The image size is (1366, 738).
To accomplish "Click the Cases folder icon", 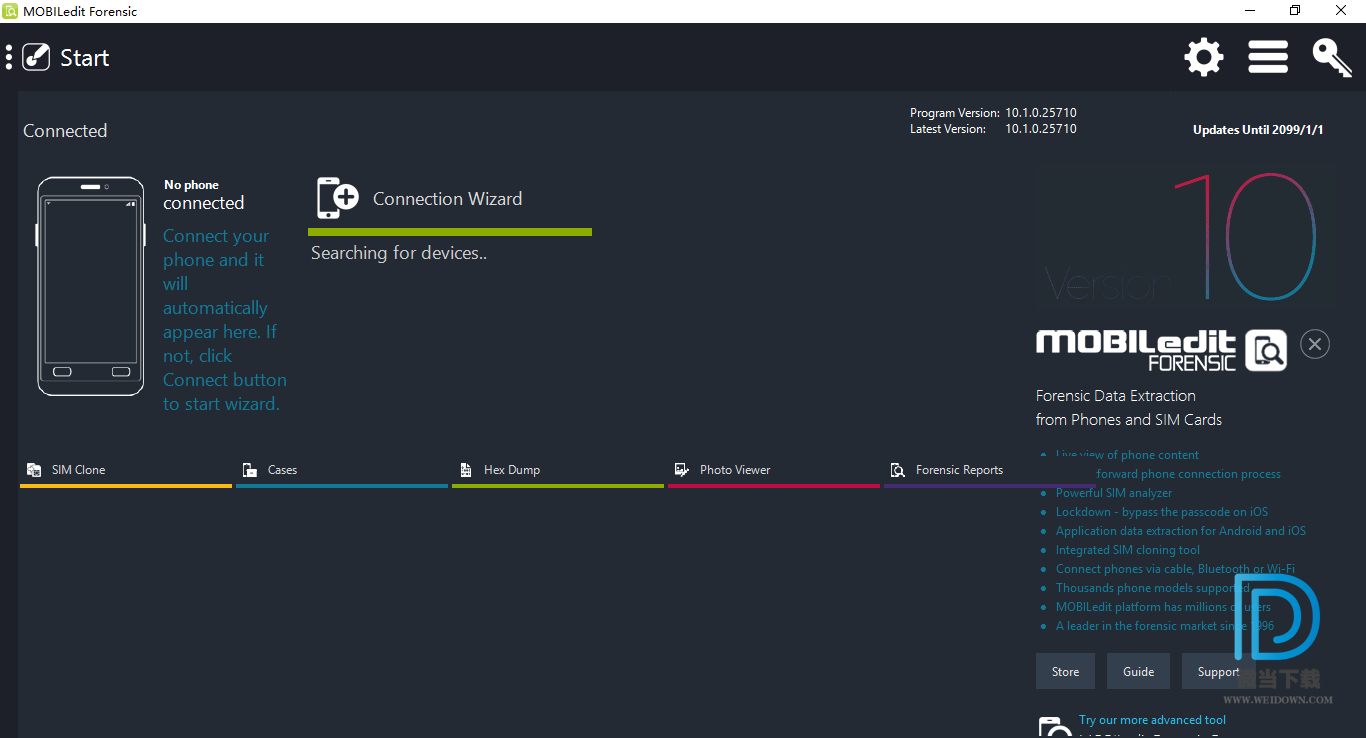I will point(250,470).
